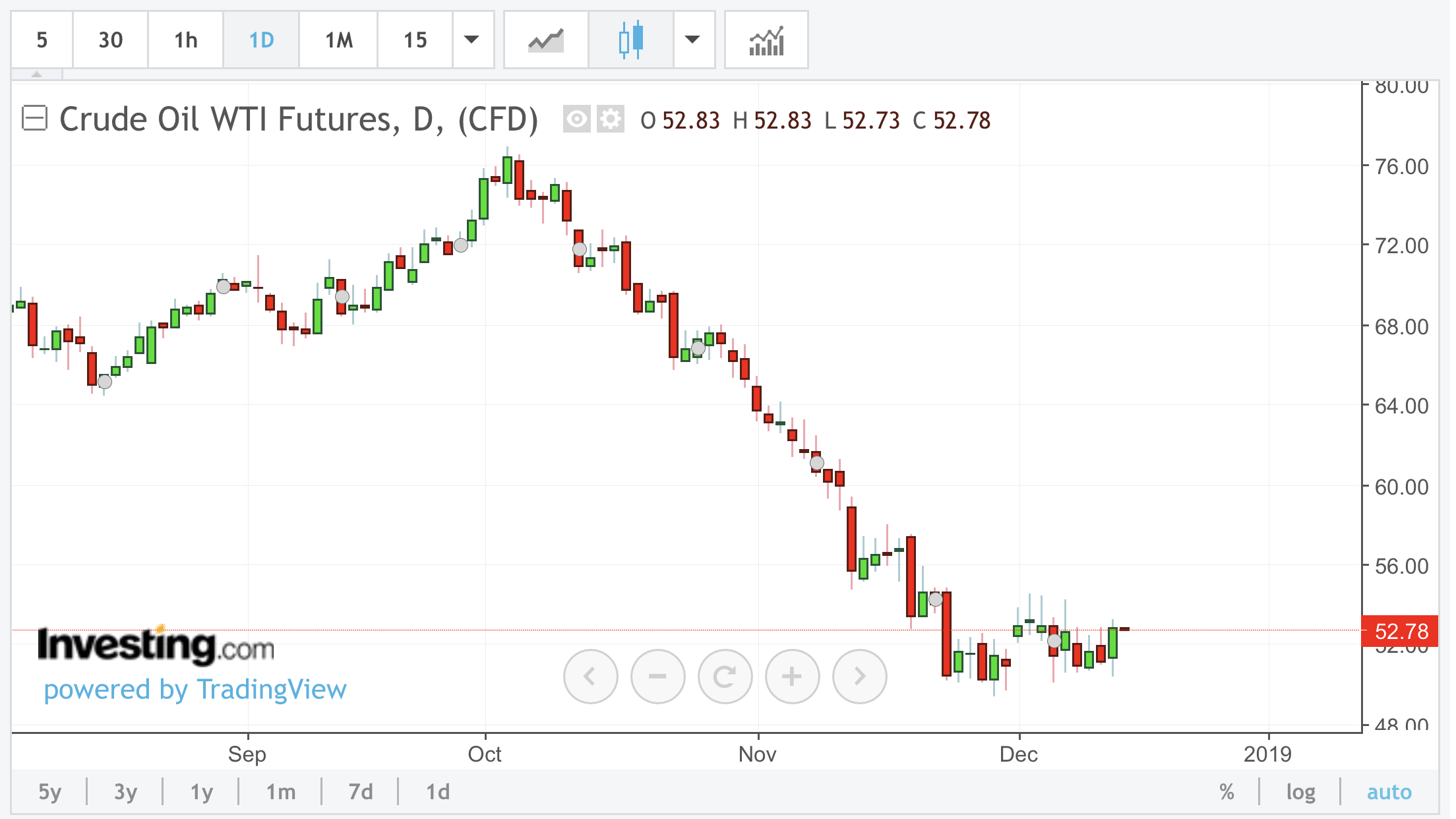This screenshot has width=1456, height=819.
Task: Switch to area line chart style
Action: (x=545, y=40)
